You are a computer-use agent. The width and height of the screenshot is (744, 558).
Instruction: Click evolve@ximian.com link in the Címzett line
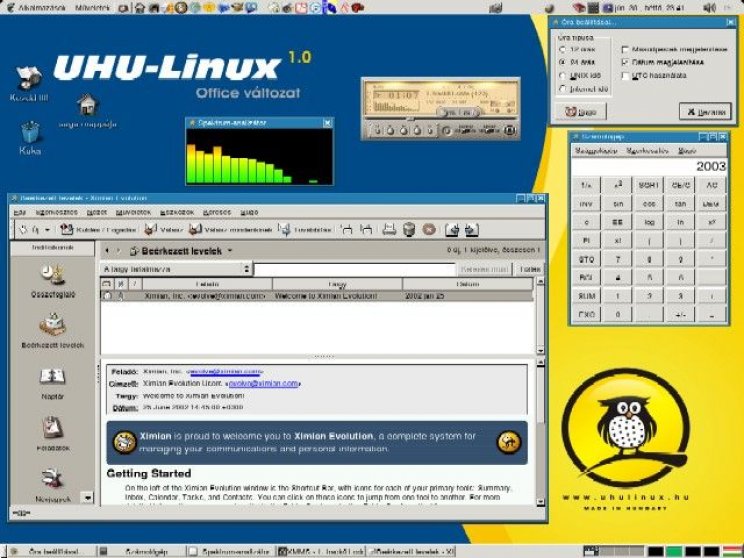click(x=263, y=383)
